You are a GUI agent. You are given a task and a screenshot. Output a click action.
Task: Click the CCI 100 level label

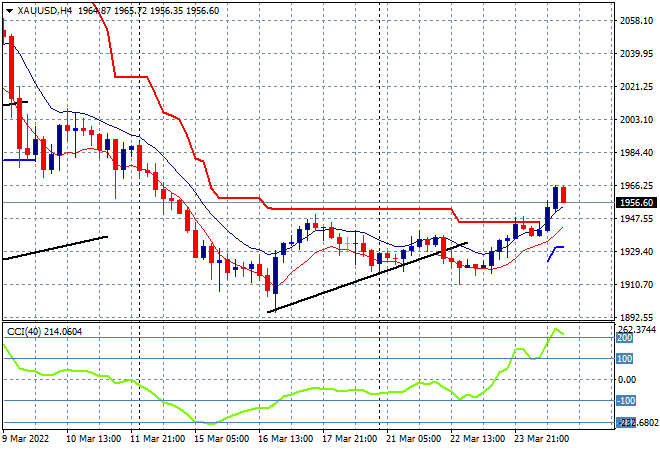(x=625, y=359)
